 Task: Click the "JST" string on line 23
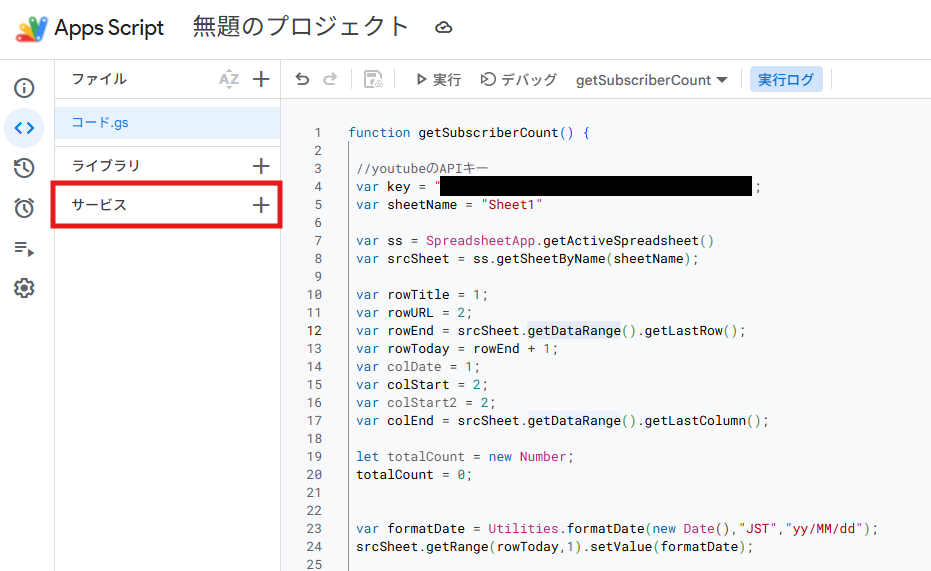758,529
